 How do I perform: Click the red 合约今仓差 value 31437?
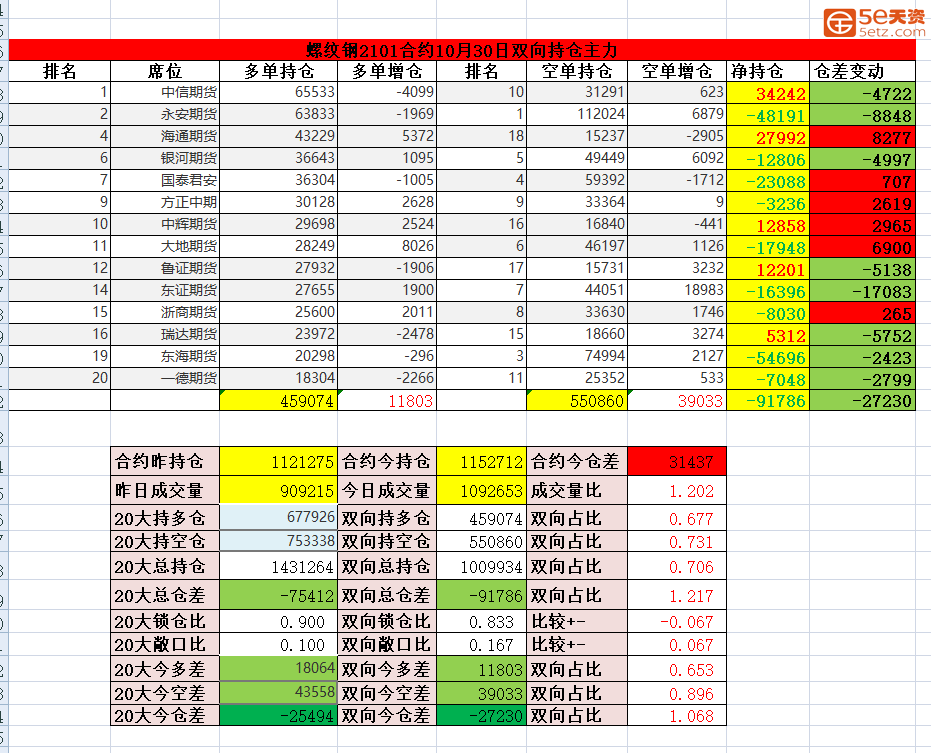pyautogui.click(x=677, y=462)
